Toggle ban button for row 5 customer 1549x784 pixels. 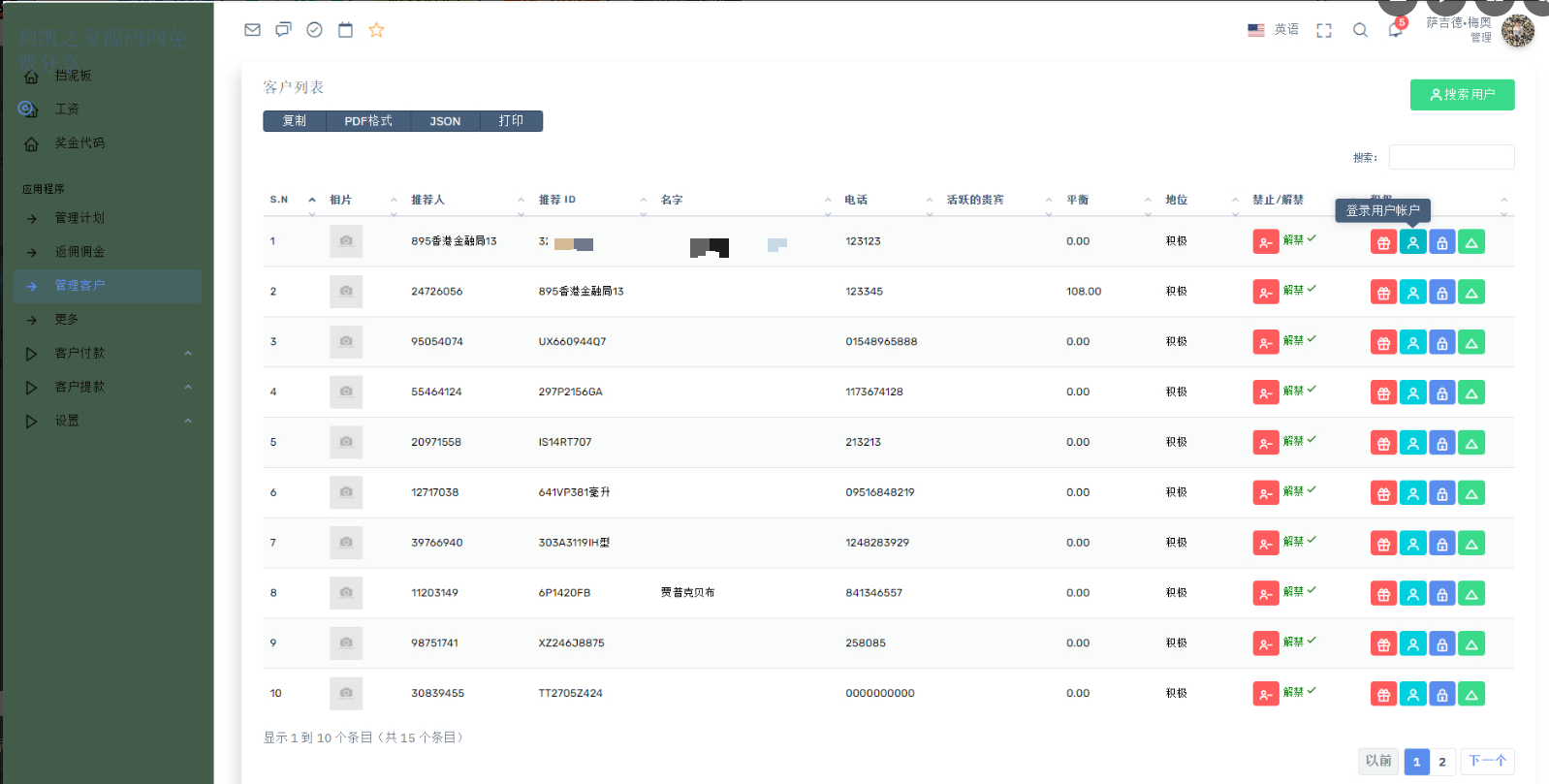pyautogui.click(x=1265, y=444)
